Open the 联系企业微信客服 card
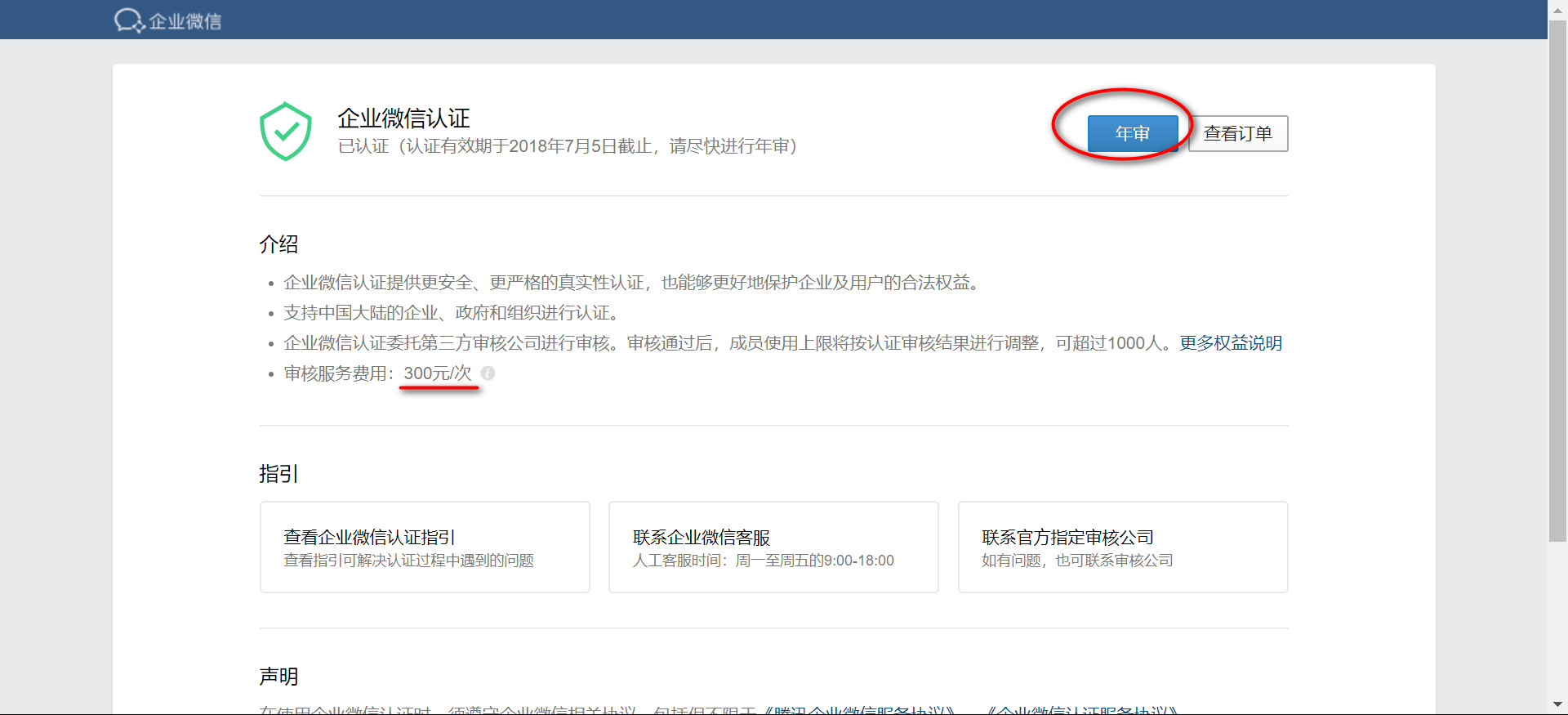Screen dimensions: 1568x715 pyautogui.click(x=773, y=547)
